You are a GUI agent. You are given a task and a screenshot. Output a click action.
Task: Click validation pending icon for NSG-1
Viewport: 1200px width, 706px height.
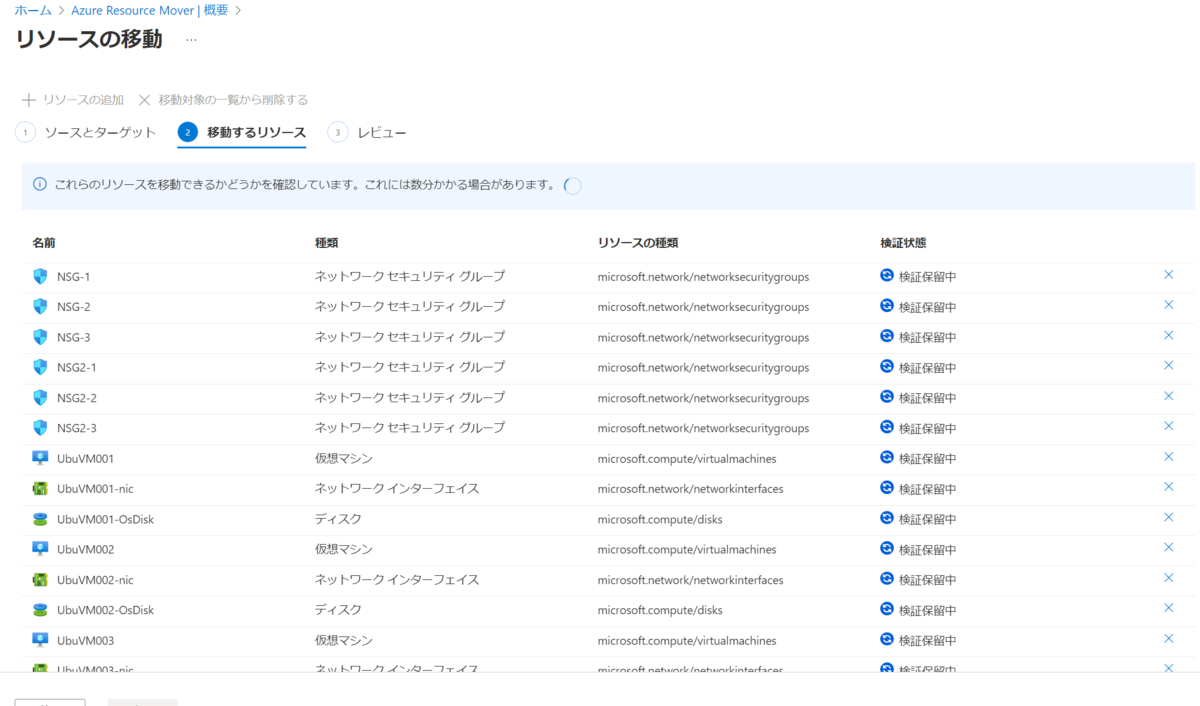[887, 275]
